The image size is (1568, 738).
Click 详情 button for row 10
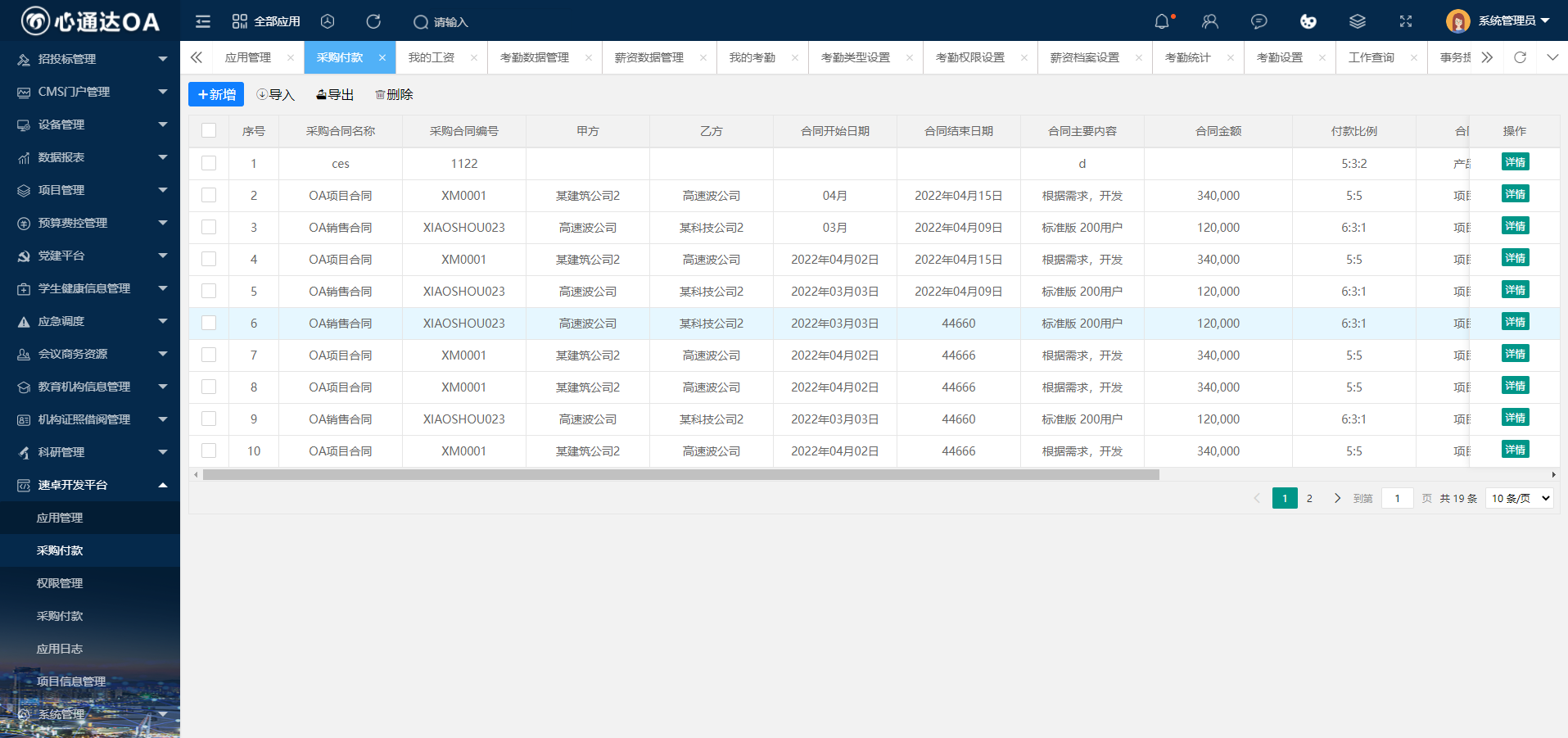point(1516,450)
